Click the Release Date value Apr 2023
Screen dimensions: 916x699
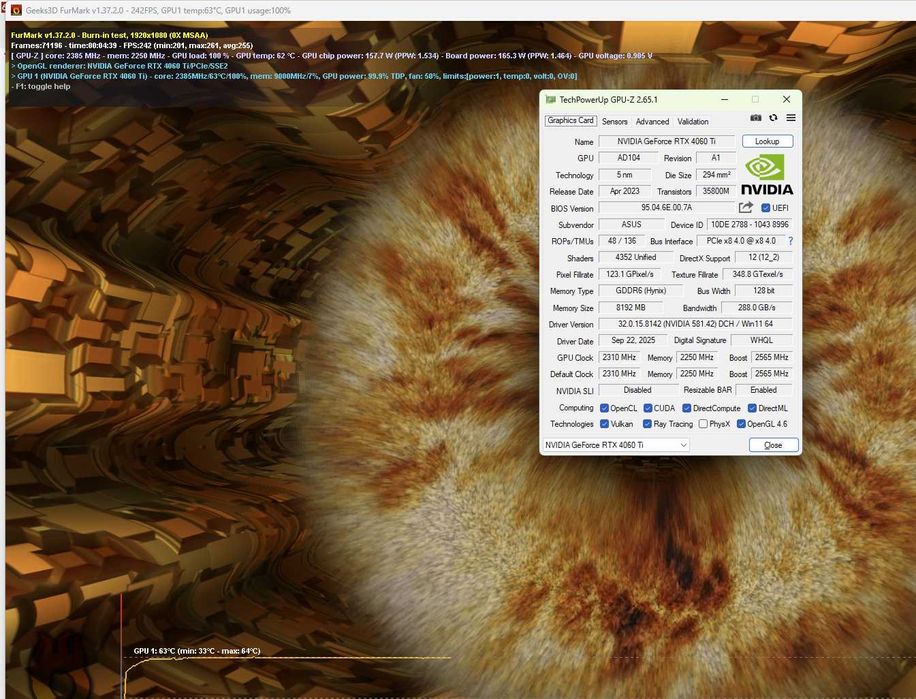tap(624, 192)
